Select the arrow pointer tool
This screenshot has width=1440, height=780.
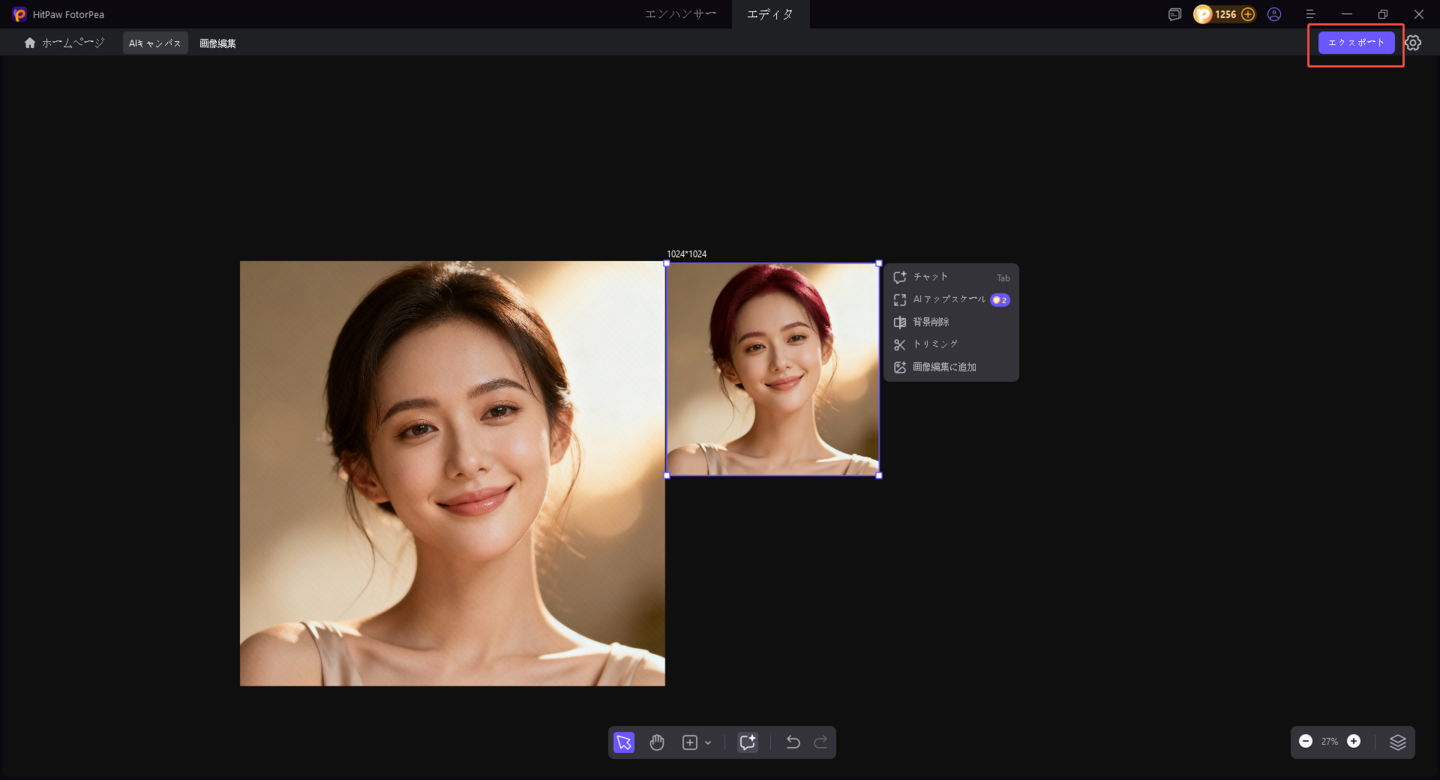tap(624, 742)
